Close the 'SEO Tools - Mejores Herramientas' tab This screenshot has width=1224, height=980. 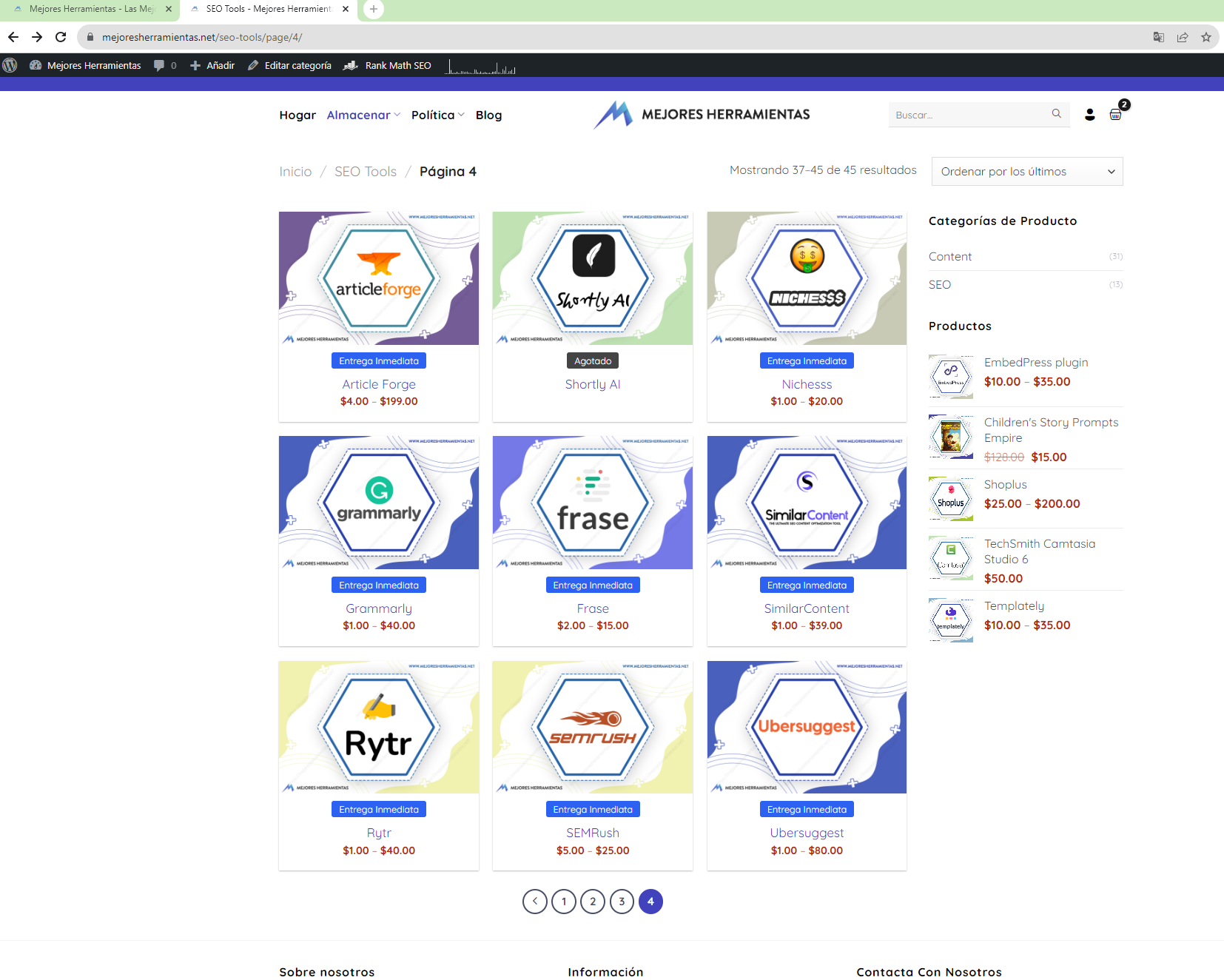[346, 9]
